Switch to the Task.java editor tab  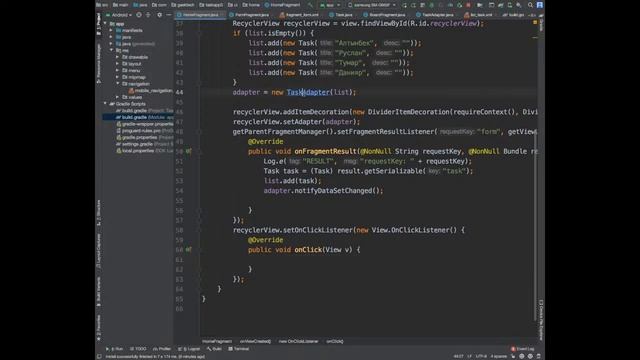(x=341, y=15)
